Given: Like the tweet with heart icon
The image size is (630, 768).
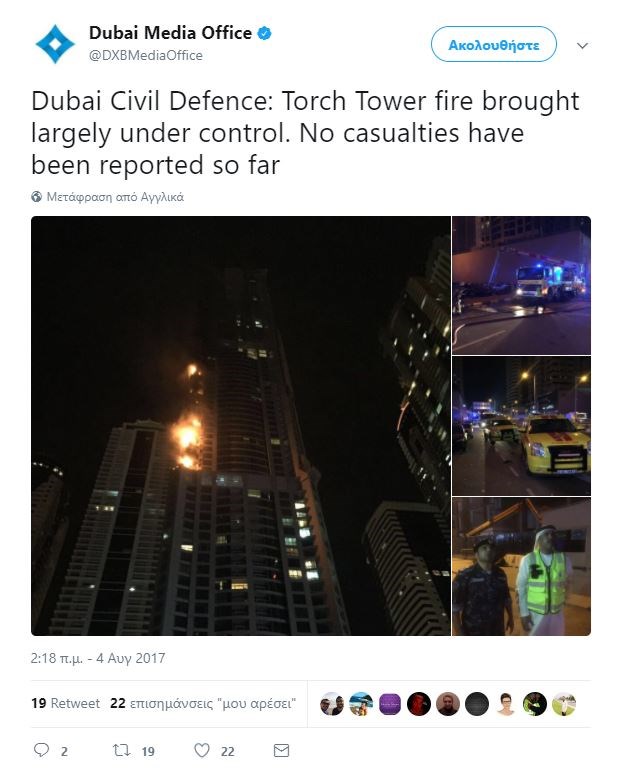Looking at the screenshot, I should coord(202,750).
